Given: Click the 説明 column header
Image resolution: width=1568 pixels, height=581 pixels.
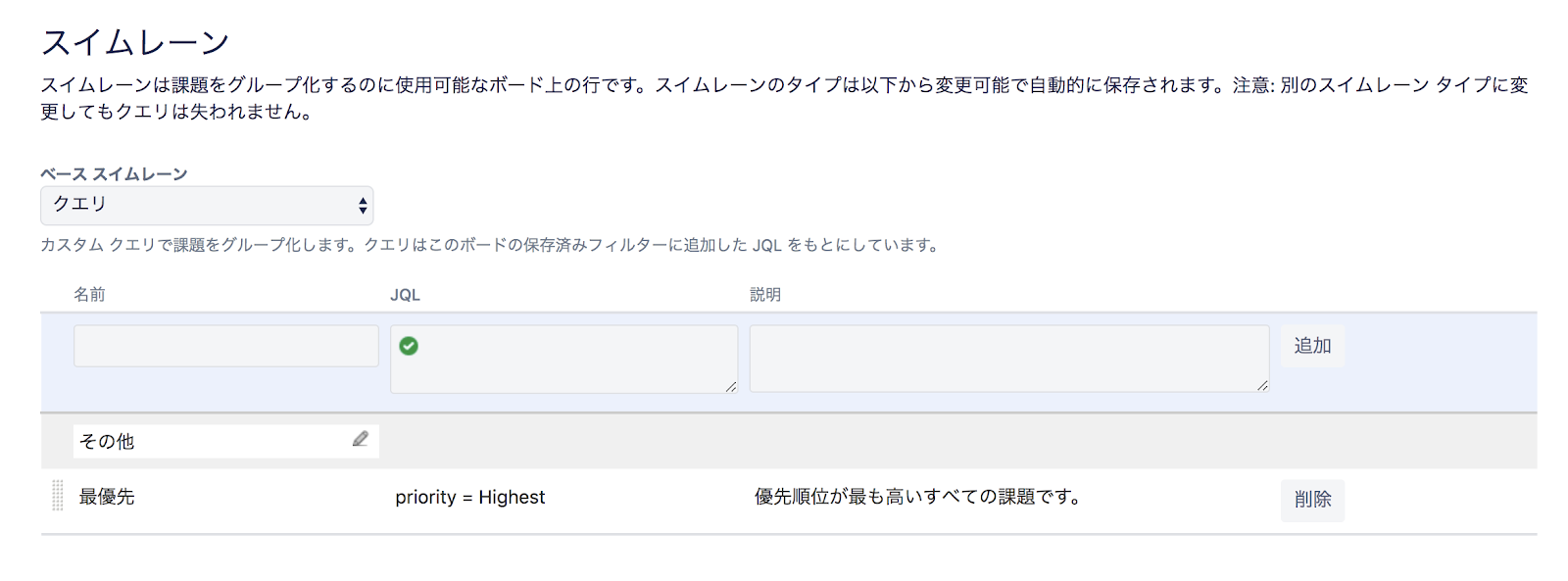Looking at the screenshot, I should coord(764,294).
